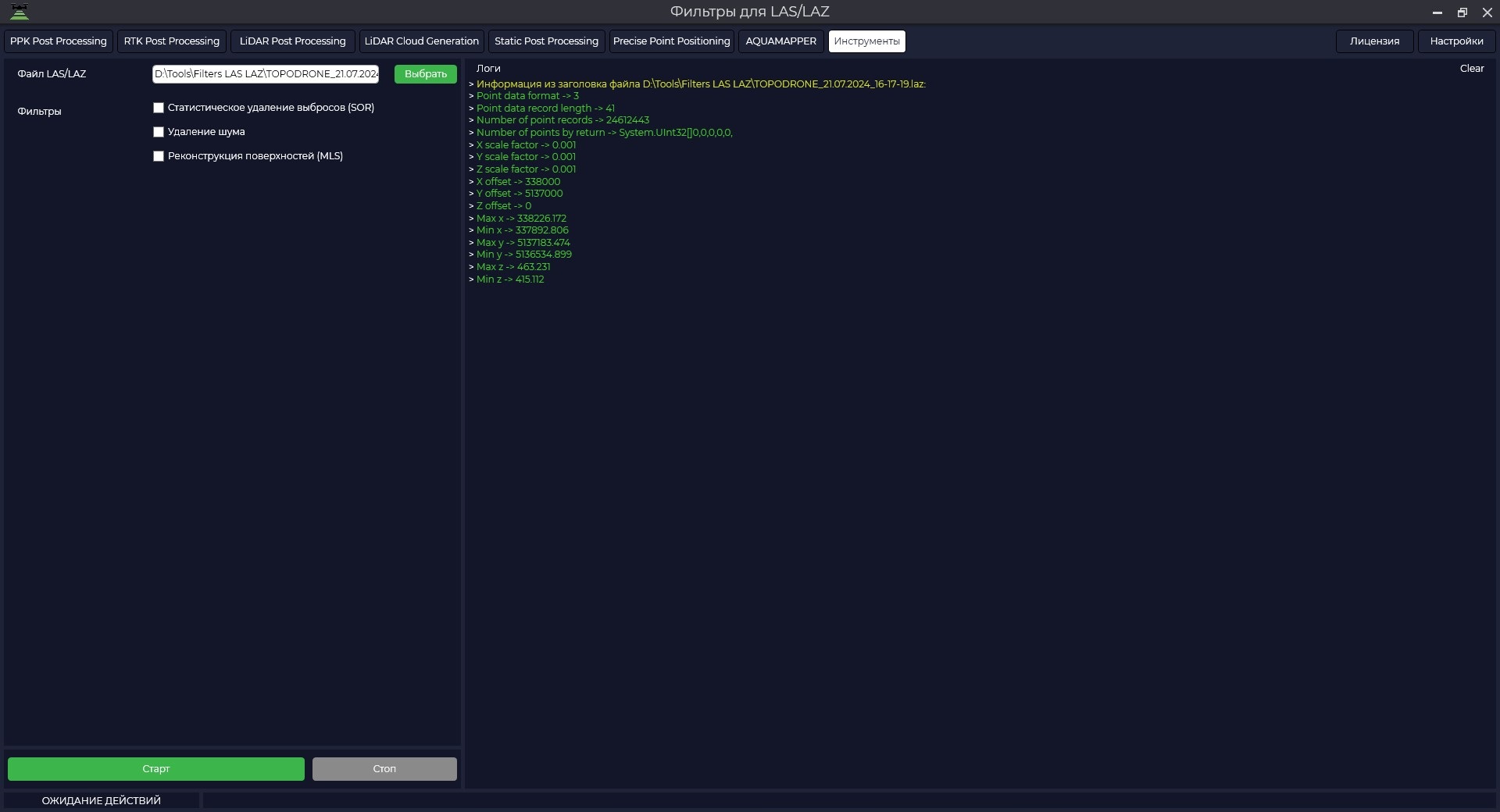Switch to PPK Post Processing tab
1500x812 pixels.
pos(59,41)
